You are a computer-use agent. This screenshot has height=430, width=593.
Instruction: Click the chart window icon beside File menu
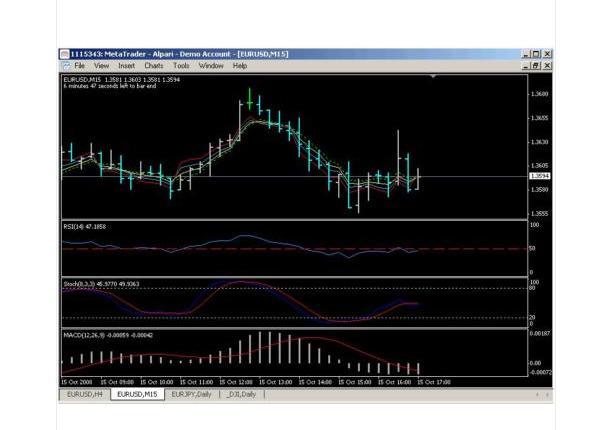[66, 66]
